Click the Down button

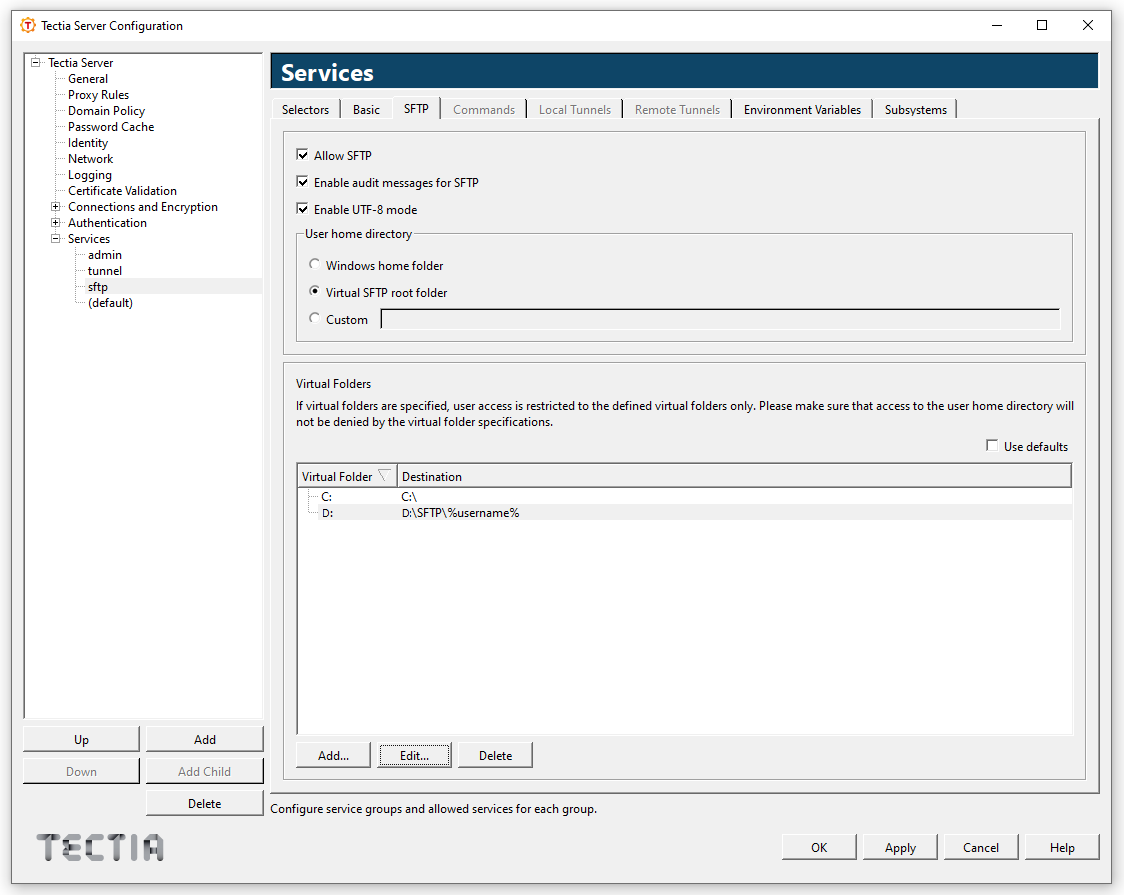tap(82, 772)
